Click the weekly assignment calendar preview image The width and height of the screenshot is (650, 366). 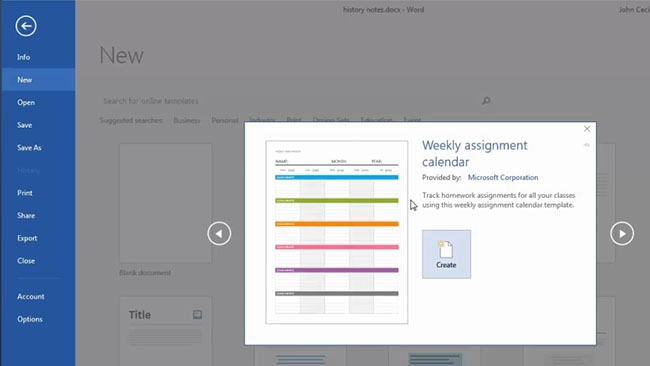pos(337,232)
